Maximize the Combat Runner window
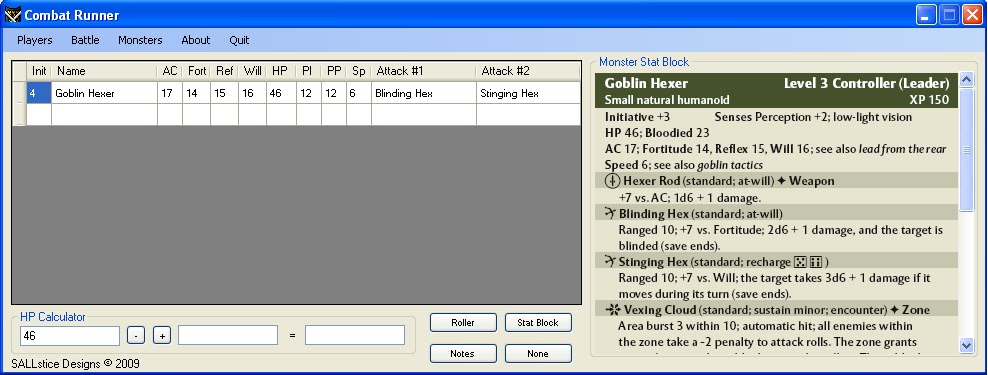The height and width of the screenshot is (375, 988). [949, 15]
